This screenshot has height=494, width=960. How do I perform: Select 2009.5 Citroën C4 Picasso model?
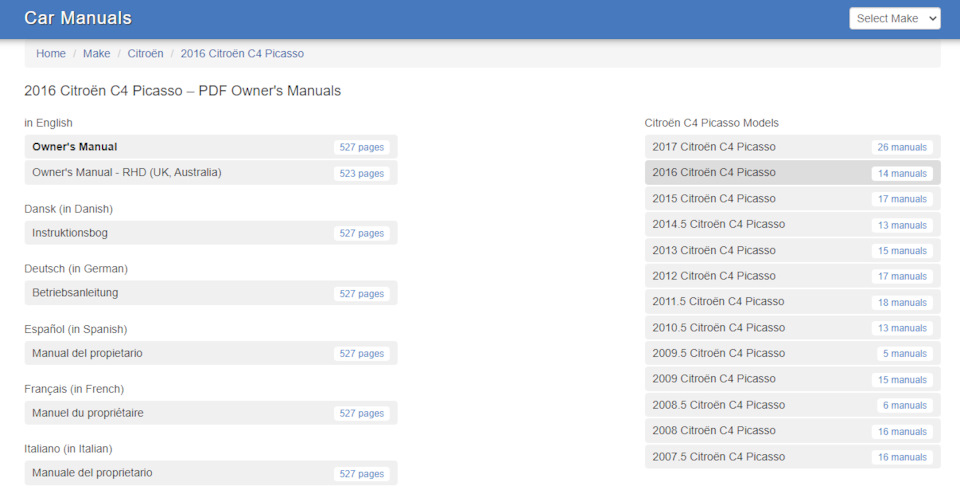pyautogui.click(x=793, y=353)
